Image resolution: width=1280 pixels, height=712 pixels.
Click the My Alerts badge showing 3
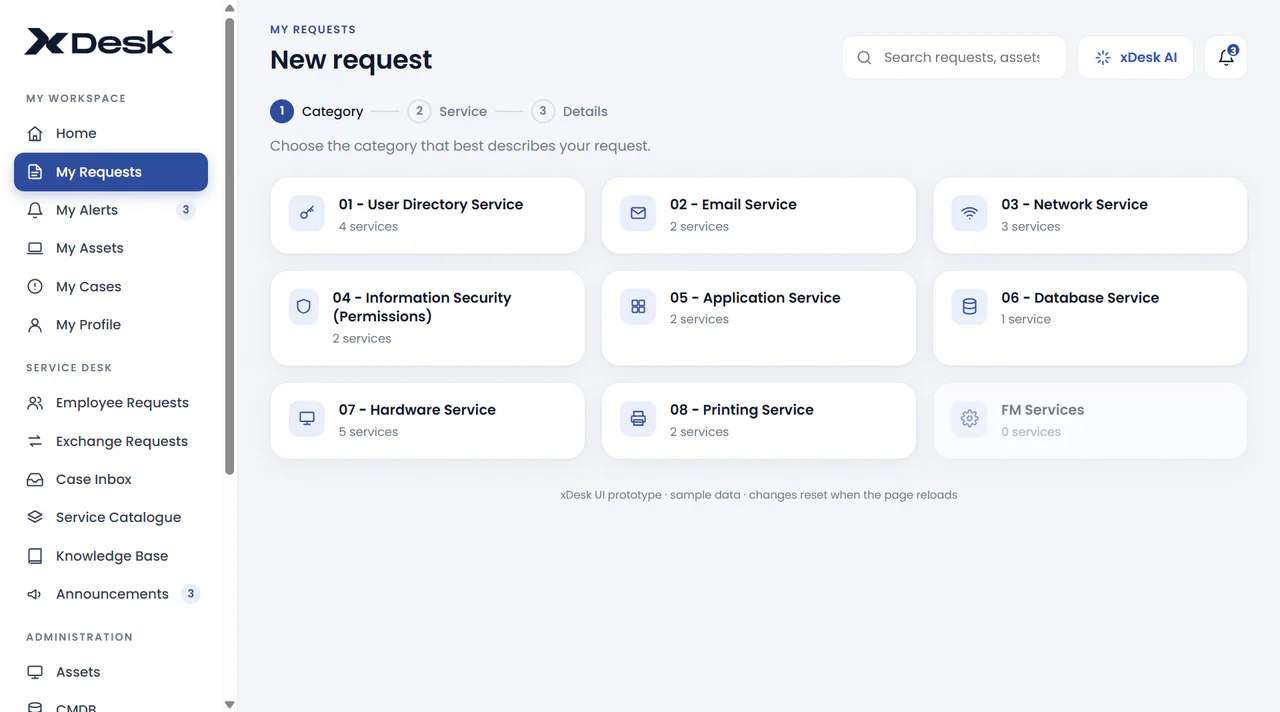[185, 210]
